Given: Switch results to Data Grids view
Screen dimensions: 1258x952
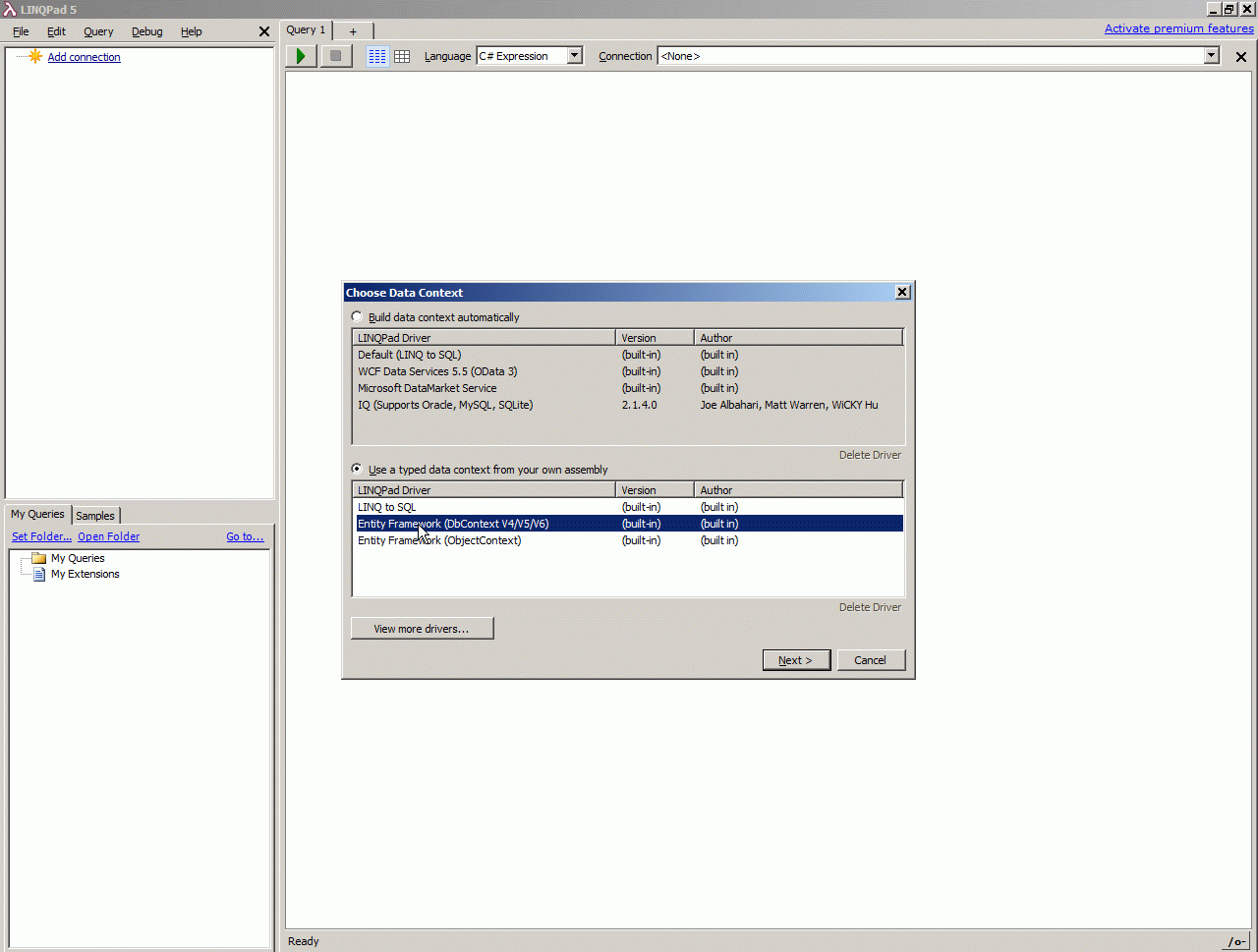Looking at the screenshot, I should pyautogui.click(x=402, y=56).
